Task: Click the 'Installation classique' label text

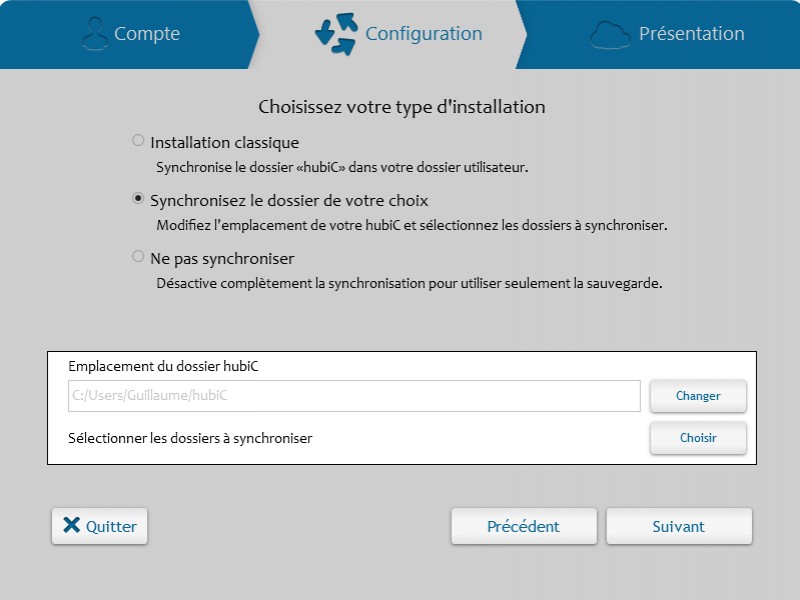Action: coord(224,143)
